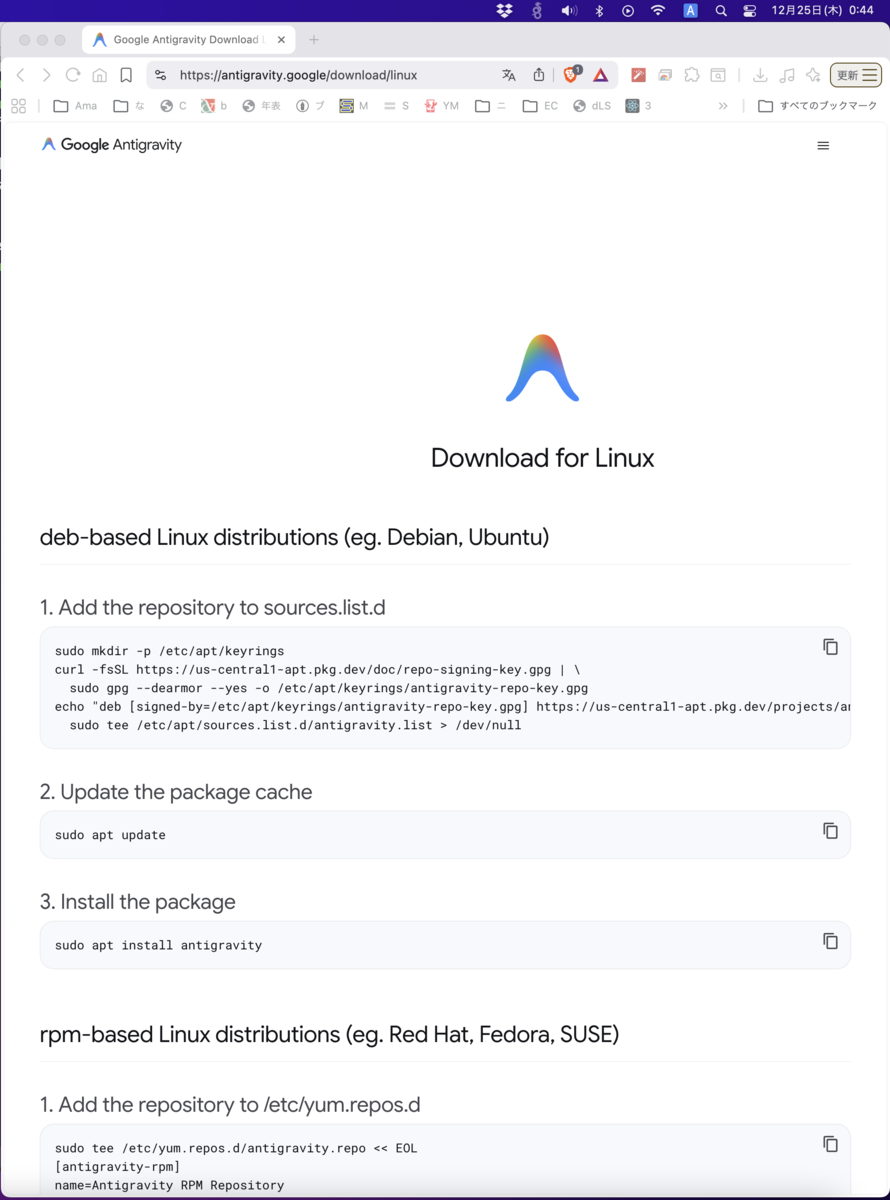Click the '1. Add the repository to sources.list.d' heading
890x1200 pixels.
pyautogui.click(x=212, y=608)
